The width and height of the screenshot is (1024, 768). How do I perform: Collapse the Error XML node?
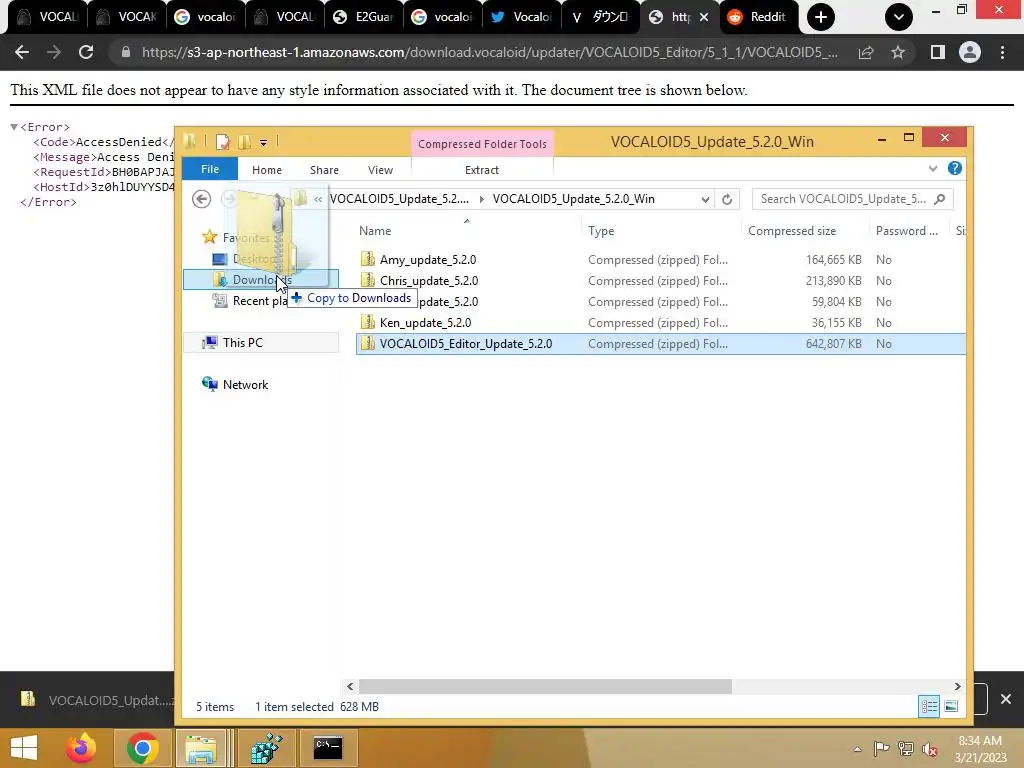click(x=14, y=127)
